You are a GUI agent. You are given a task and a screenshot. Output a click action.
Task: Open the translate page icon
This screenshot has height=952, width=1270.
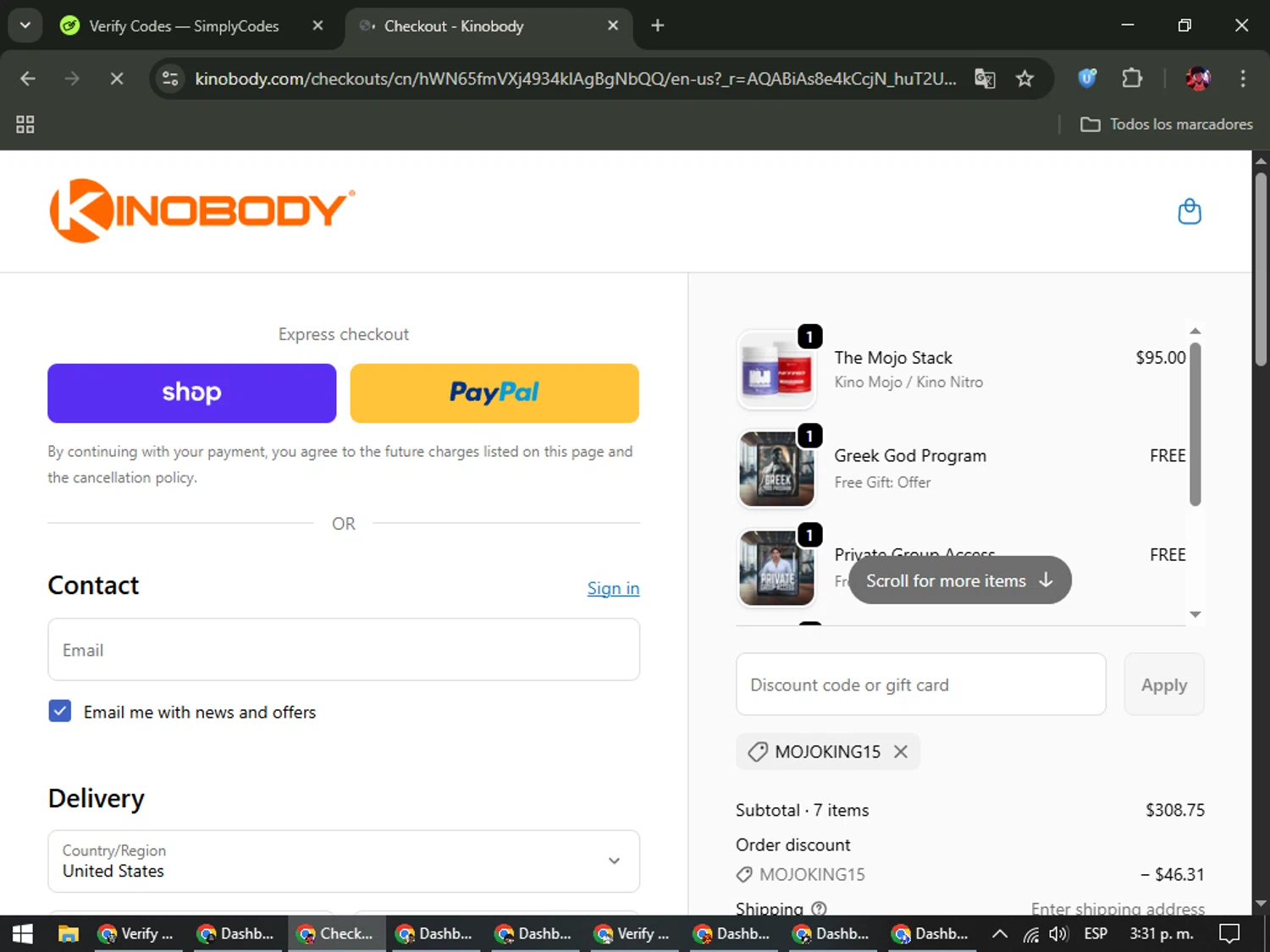pos(985,79)
